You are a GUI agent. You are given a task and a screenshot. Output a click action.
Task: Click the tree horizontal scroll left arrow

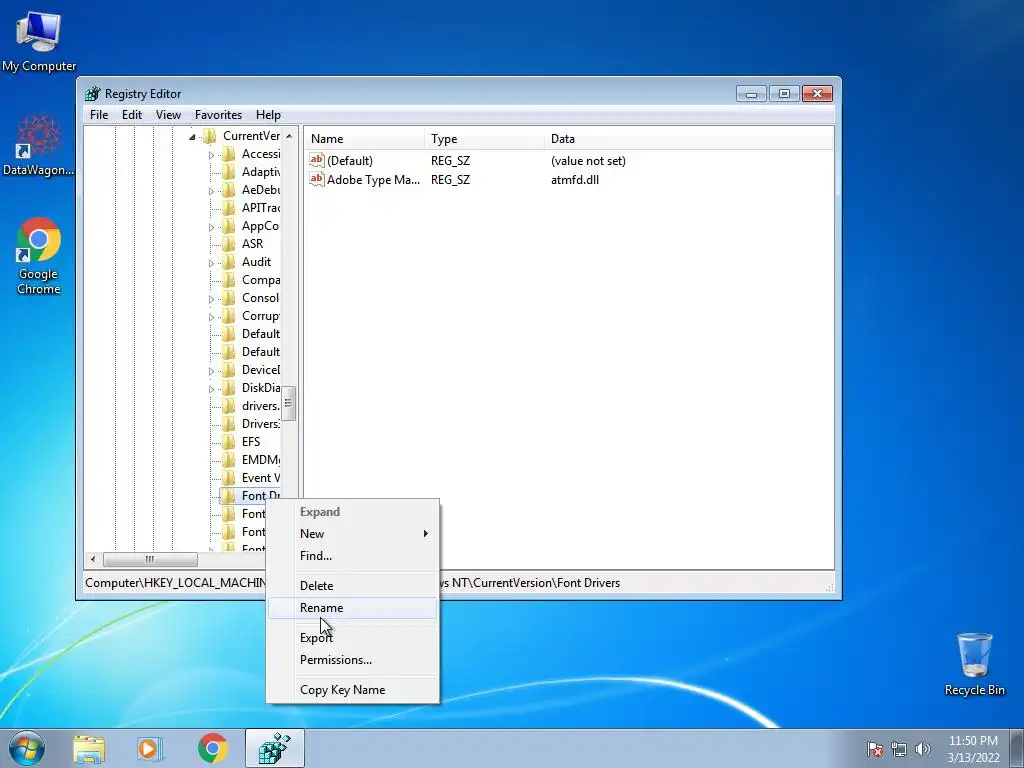(93, 560)
